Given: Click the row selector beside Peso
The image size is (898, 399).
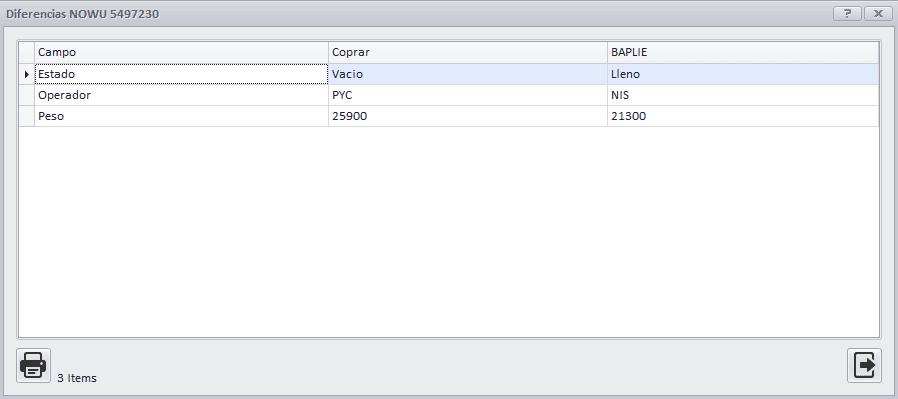Looking at the screenshot, I should [x=27, y=116].
